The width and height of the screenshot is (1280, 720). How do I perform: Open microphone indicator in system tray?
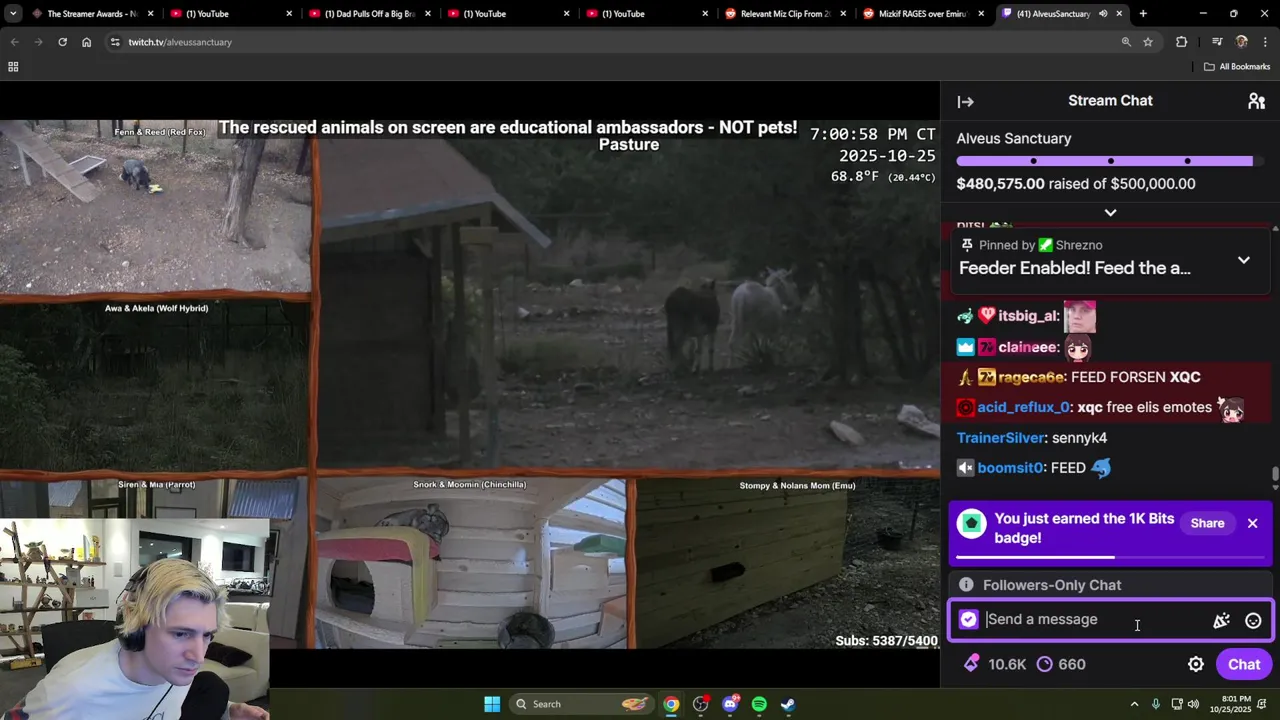point(1156,704)
